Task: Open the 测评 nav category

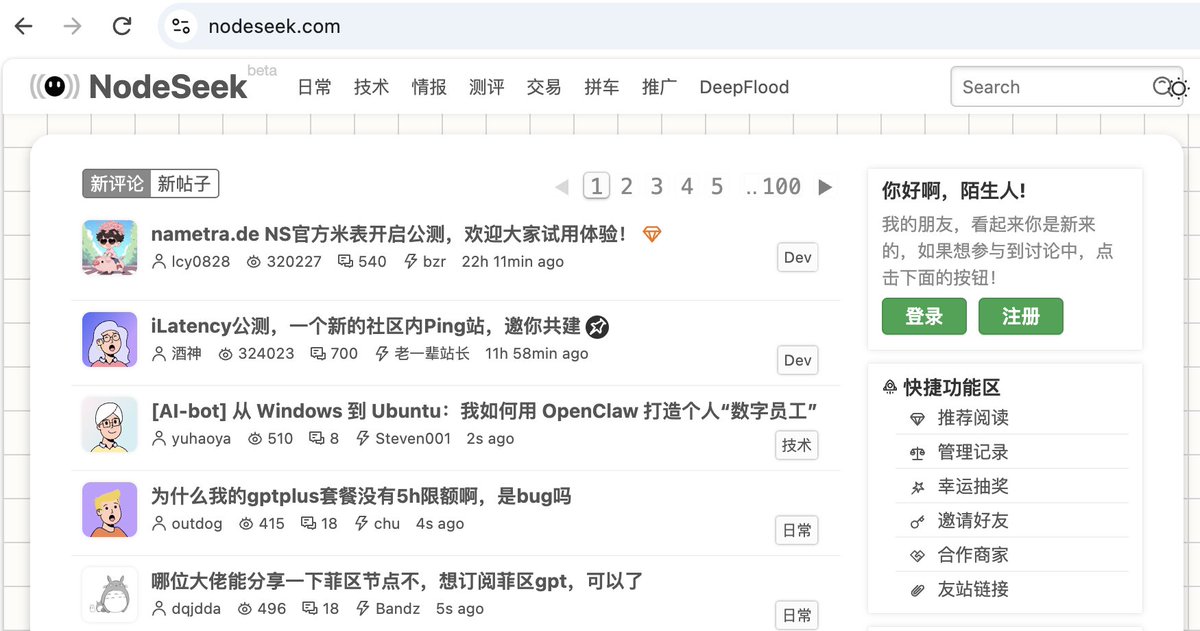Action: point(487,87)
